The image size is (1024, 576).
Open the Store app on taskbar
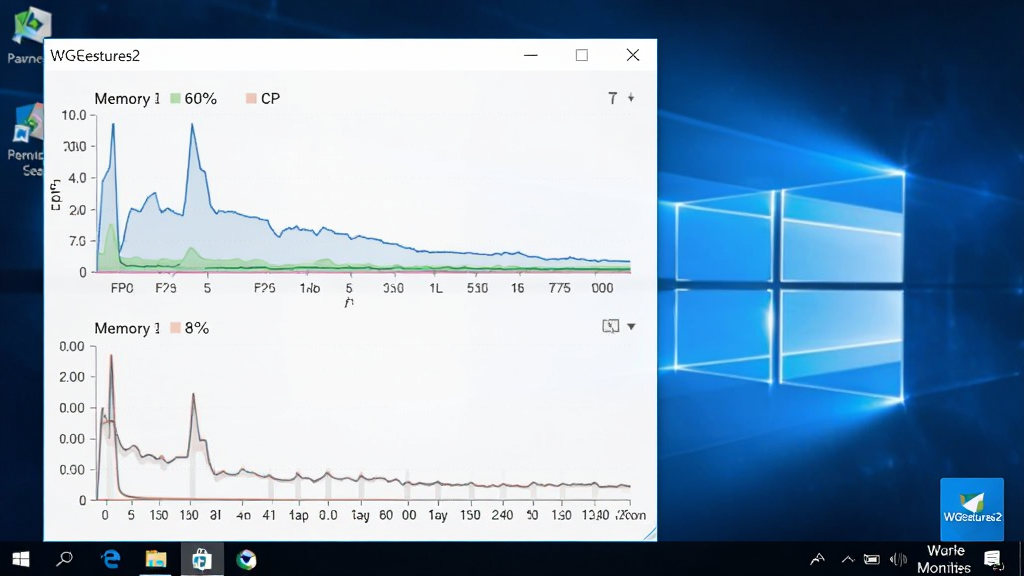(x=201, y=560)
